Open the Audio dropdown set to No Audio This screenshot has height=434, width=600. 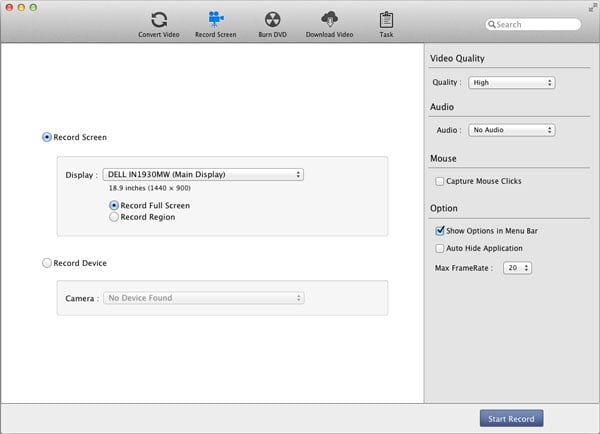pyautogui.click(x=512, y=130)
